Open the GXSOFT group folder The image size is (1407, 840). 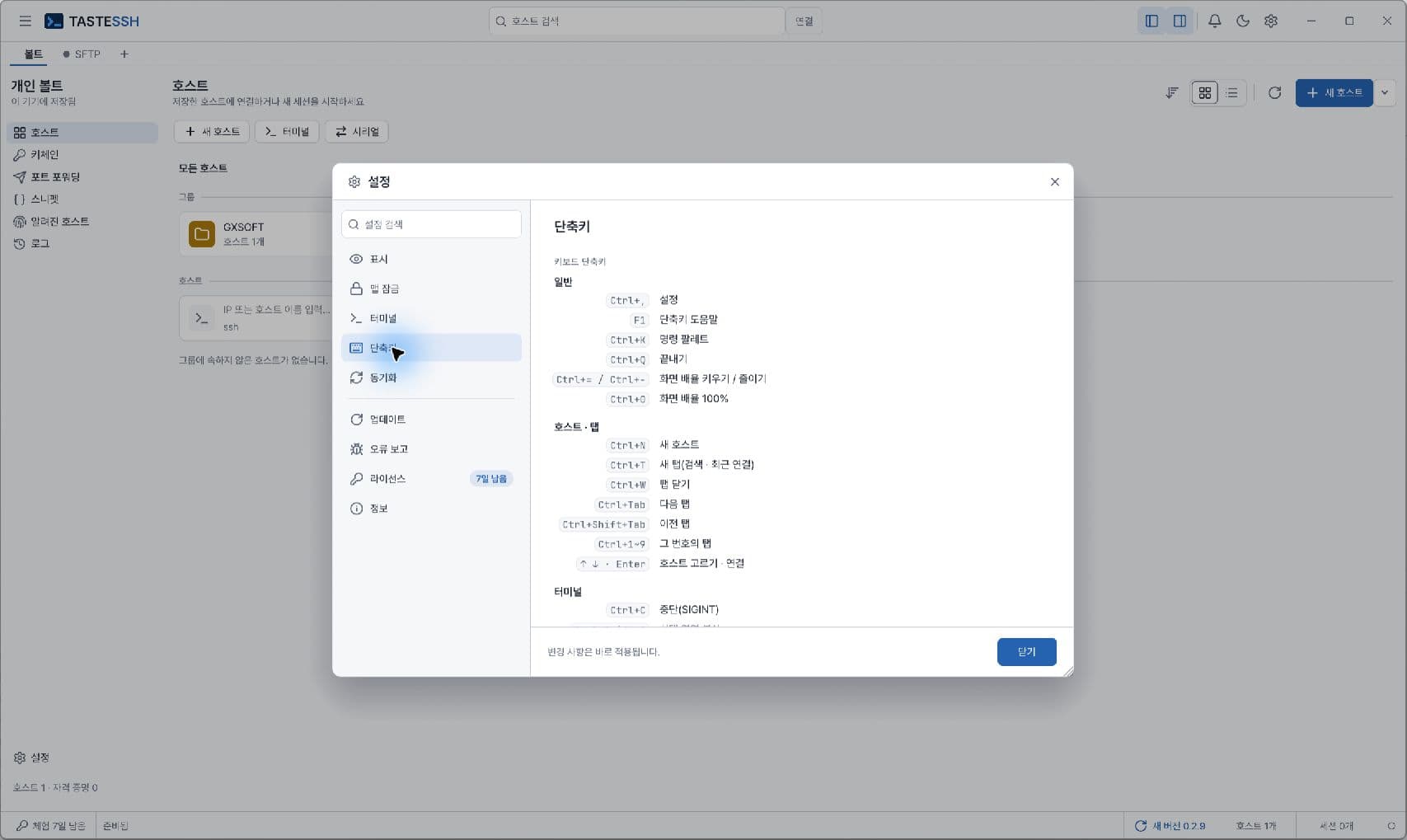click(256, 234)
